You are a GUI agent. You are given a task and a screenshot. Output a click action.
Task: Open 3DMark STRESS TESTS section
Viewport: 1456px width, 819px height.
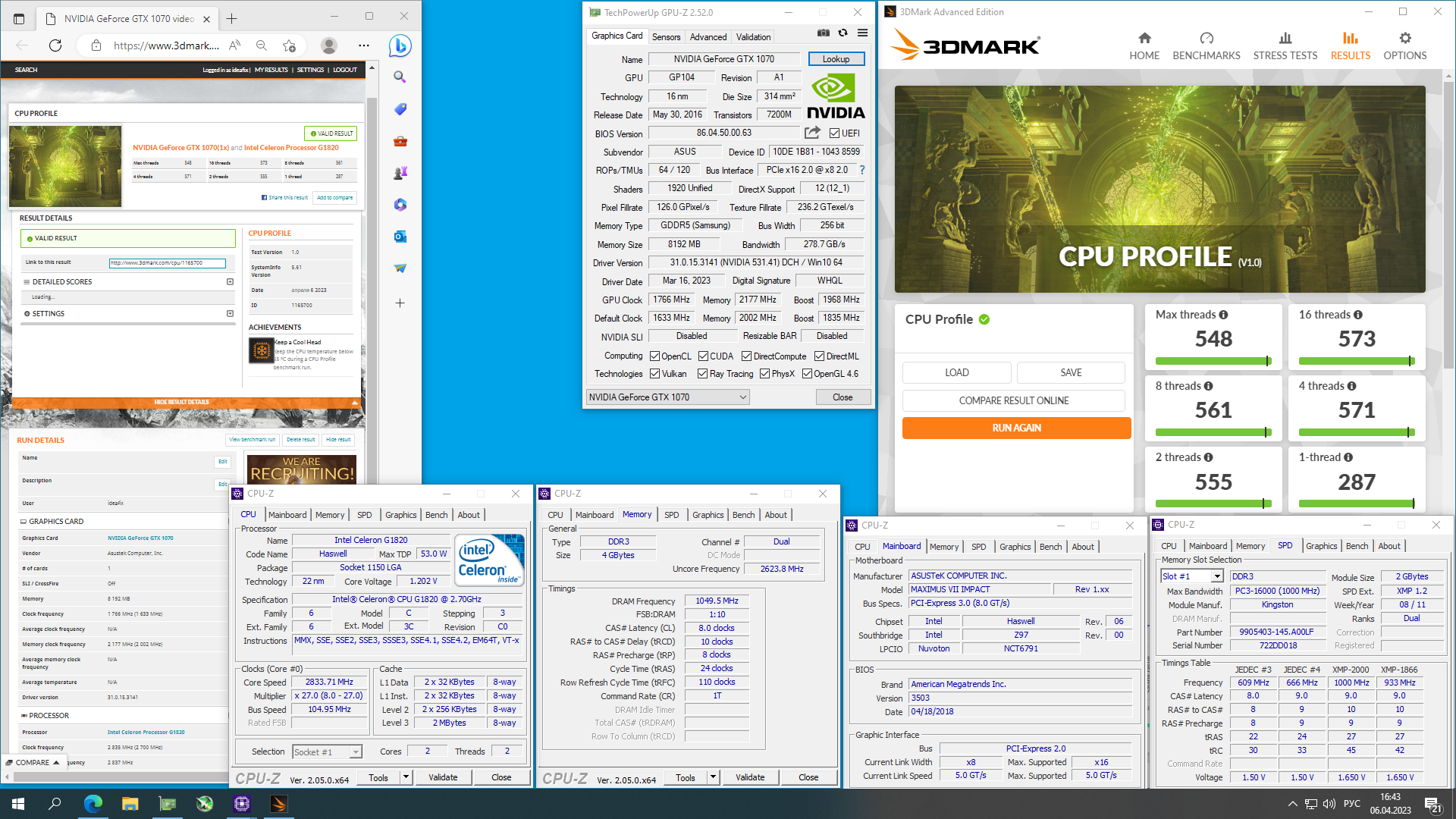(1285, 45)
